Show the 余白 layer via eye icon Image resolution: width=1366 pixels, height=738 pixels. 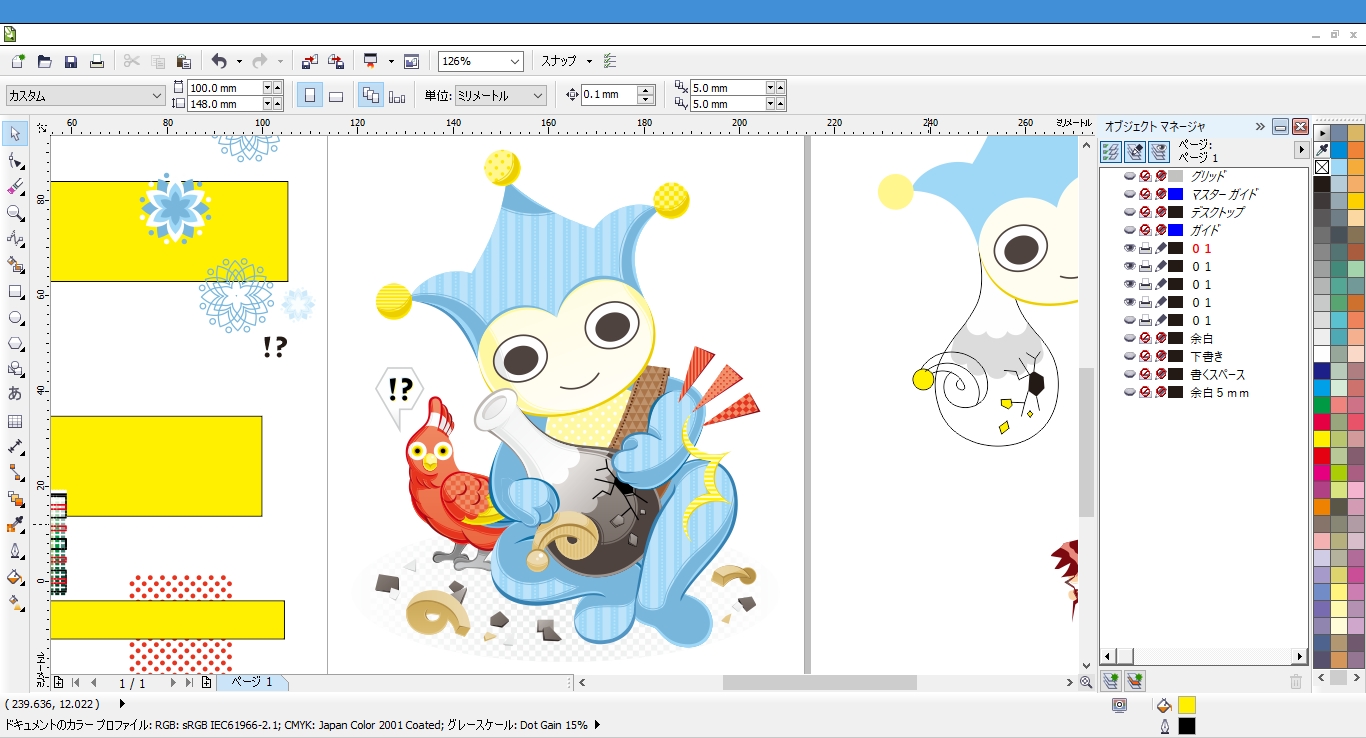1130,339
